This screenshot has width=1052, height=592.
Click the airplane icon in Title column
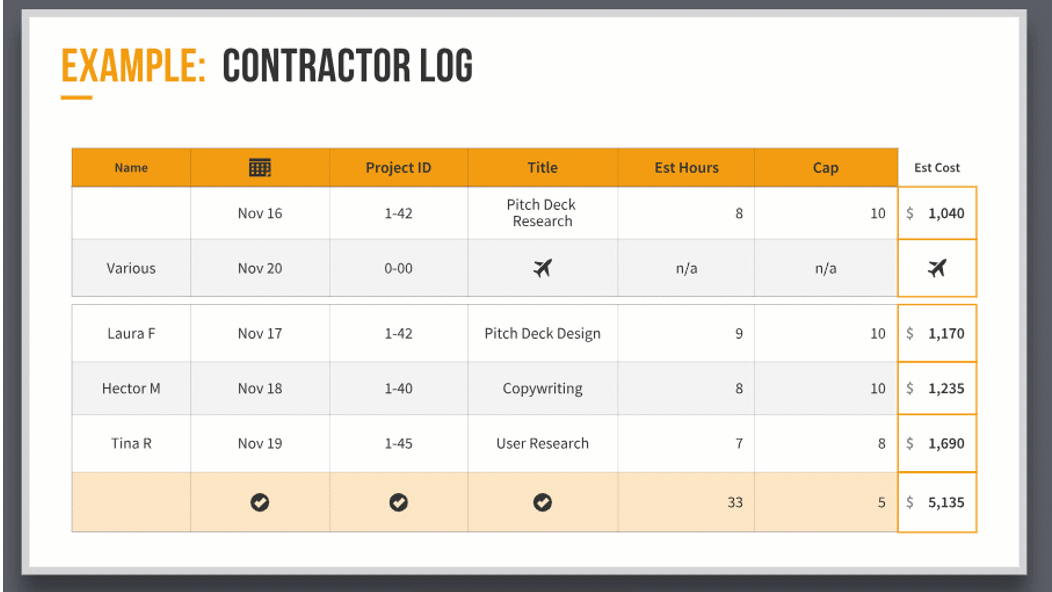(x=542, y=268)
